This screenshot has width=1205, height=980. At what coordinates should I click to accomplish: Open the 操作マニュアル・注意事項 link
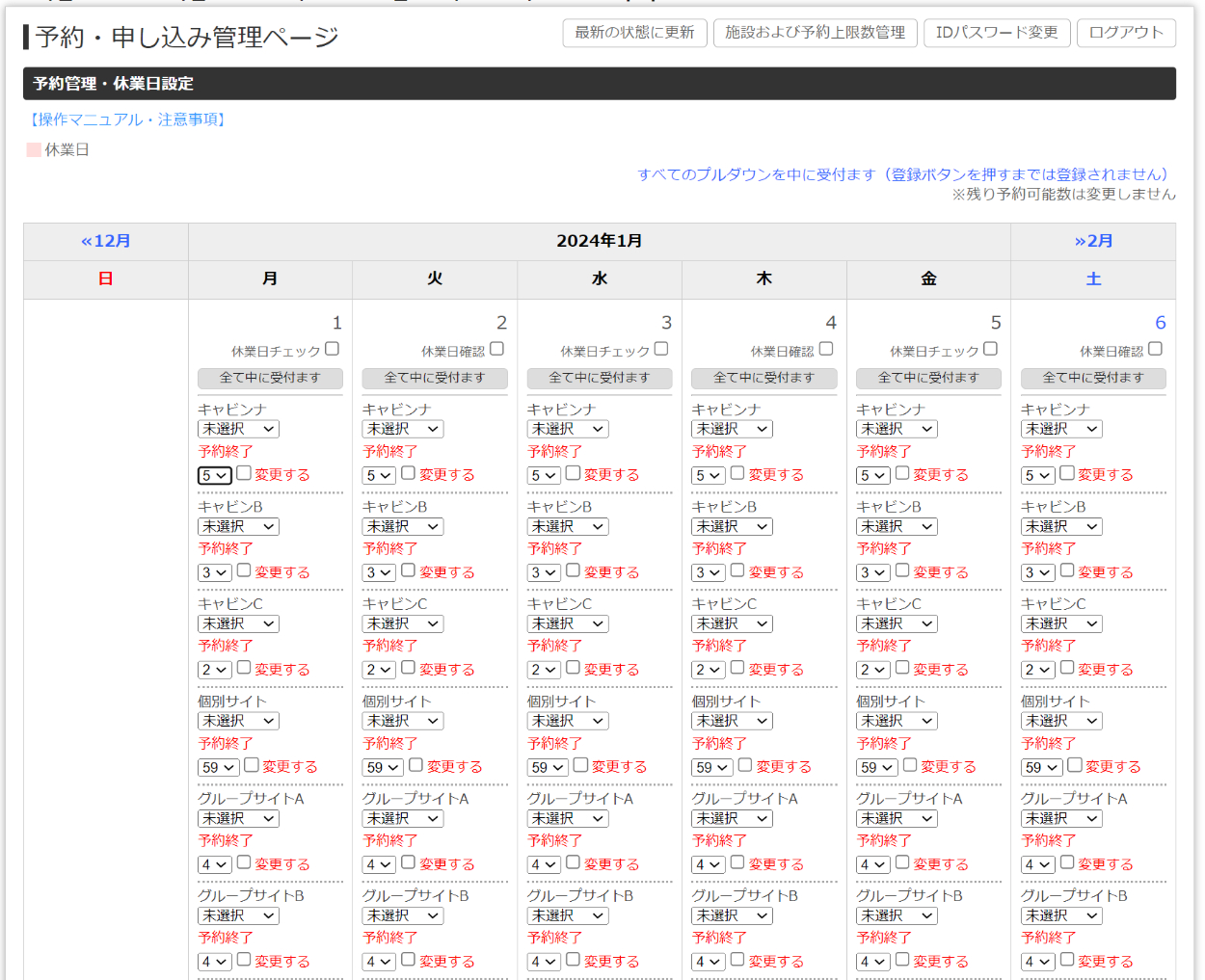tap(128, 119)
